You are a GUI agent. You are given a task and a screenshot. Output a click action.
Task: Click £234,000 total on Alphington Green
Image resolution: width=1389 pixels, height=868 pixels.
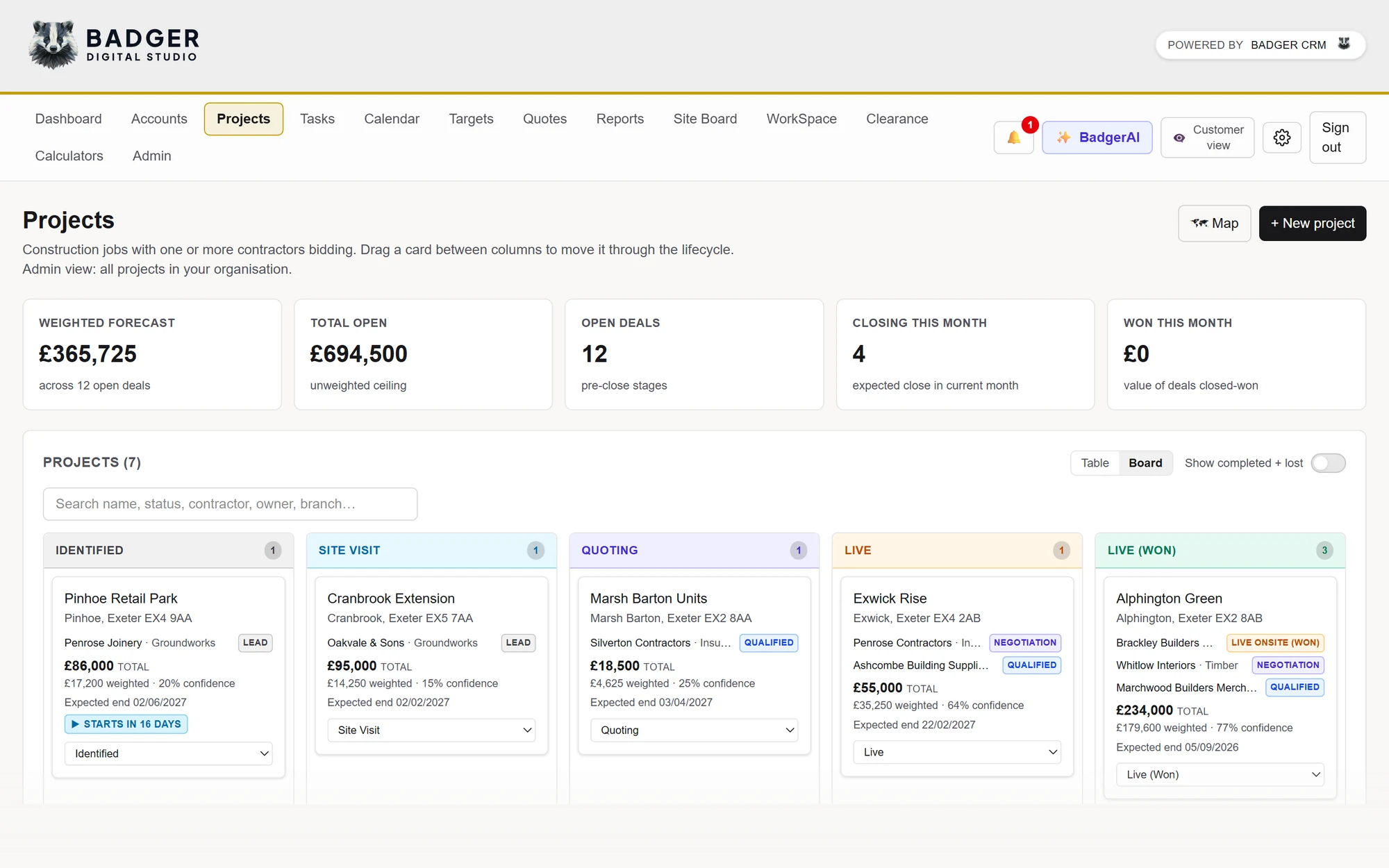click(1145, 710)
